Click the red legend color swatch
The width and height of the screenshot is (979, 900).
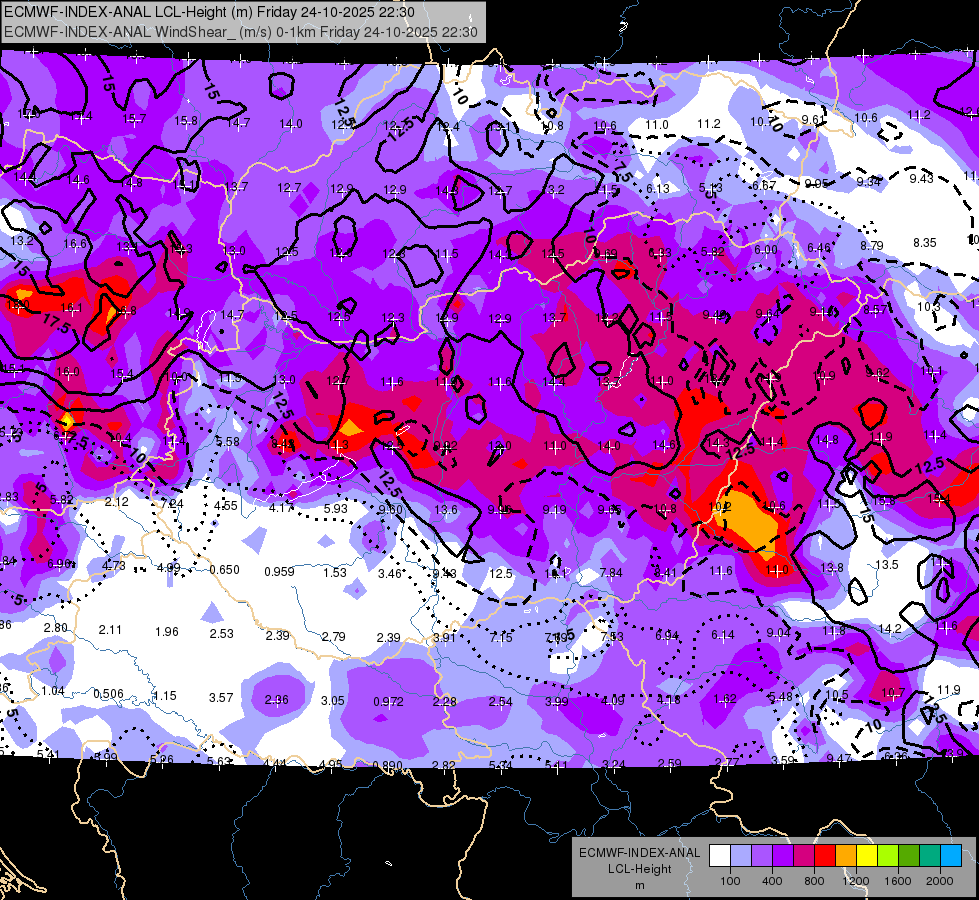point(825,856)
